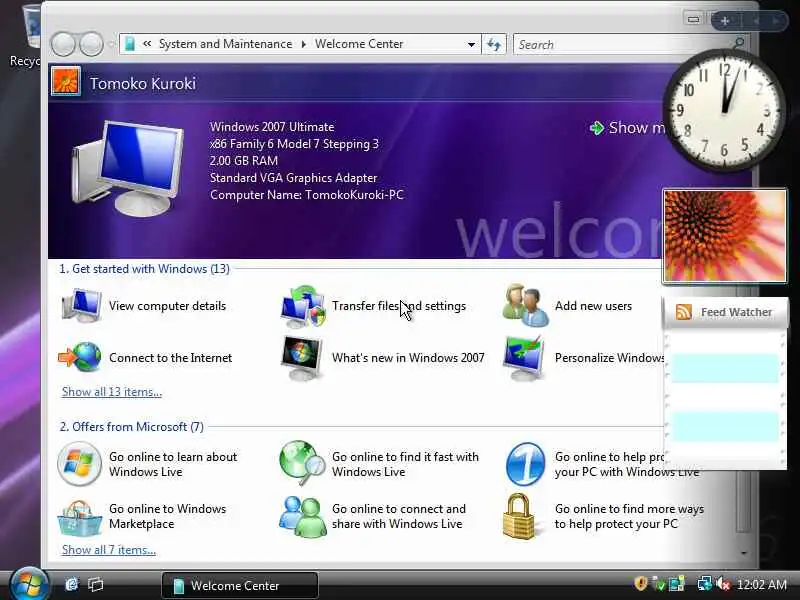
Task: Click the network connection tray icon
Action: click(705, 584)
